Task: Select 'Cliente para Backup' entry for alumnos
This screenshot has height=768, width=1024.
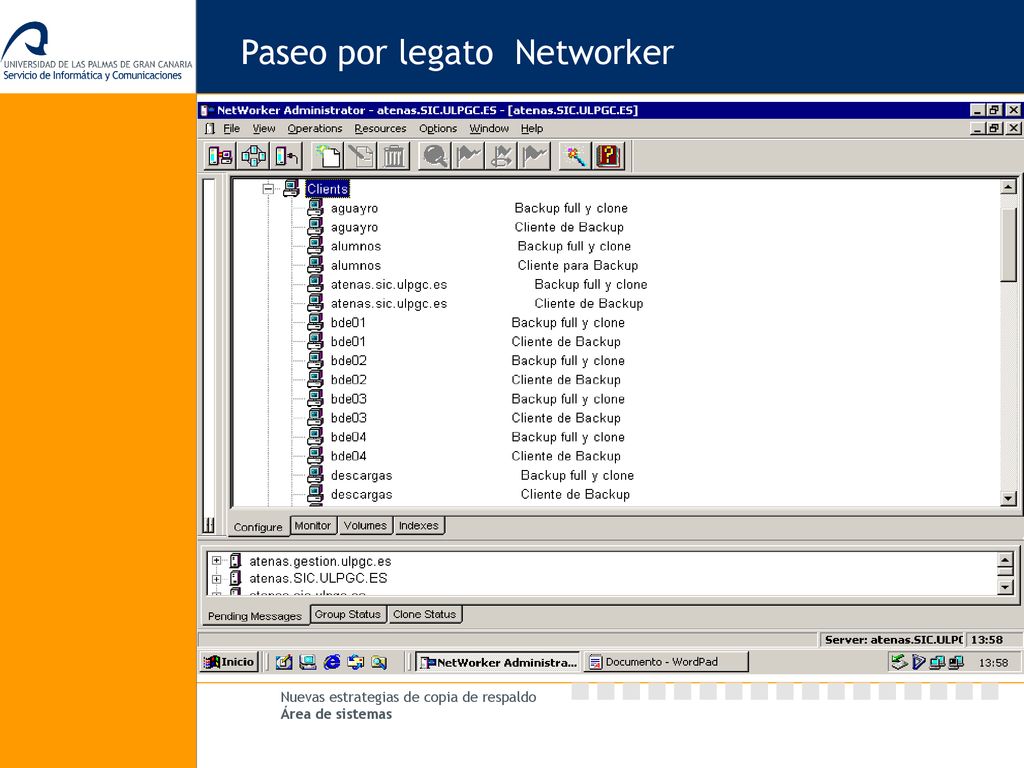Action: coord(577,265)
